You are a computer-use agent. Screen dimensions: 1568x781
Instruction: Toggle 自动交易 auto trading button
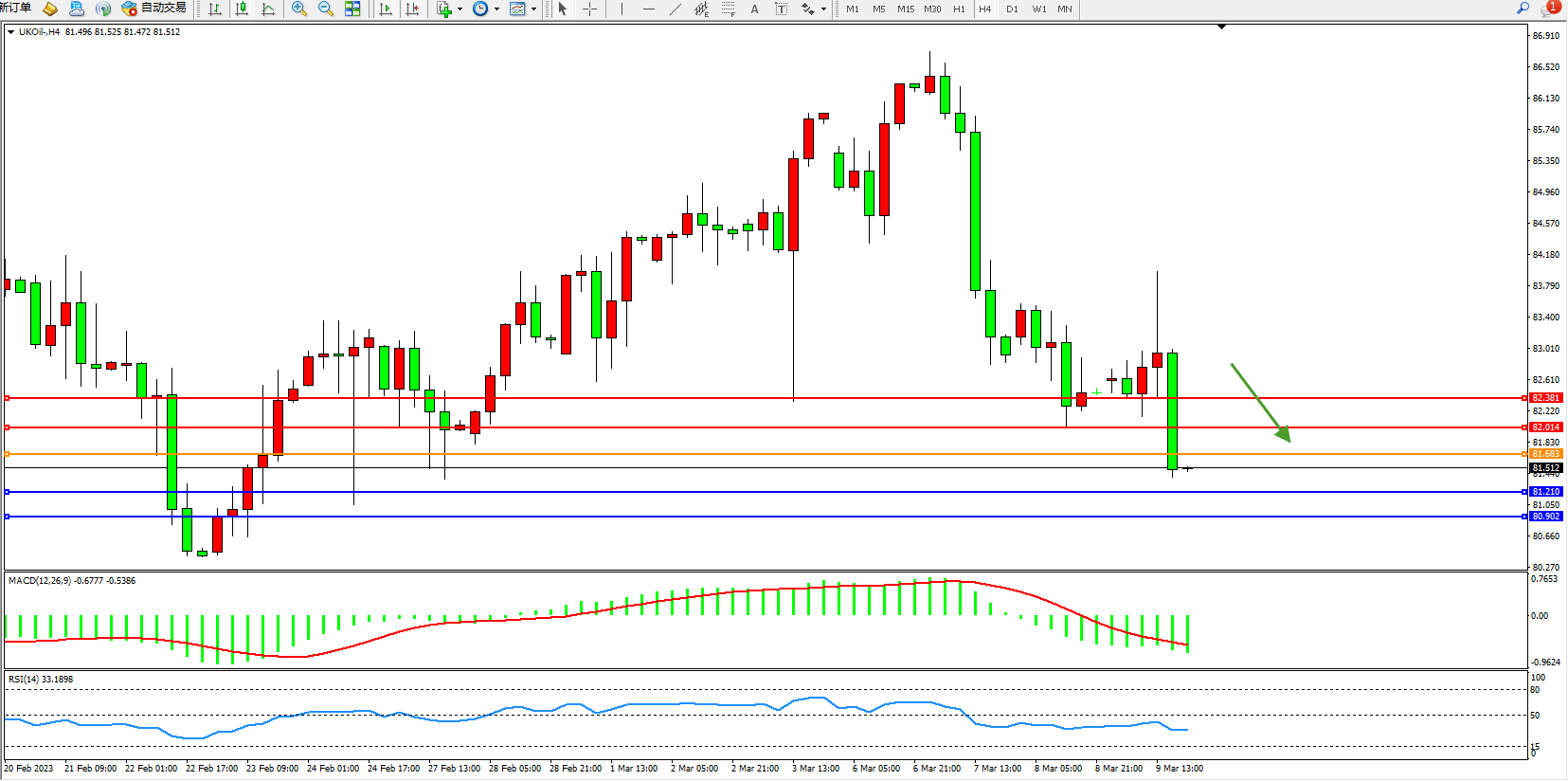154,8
